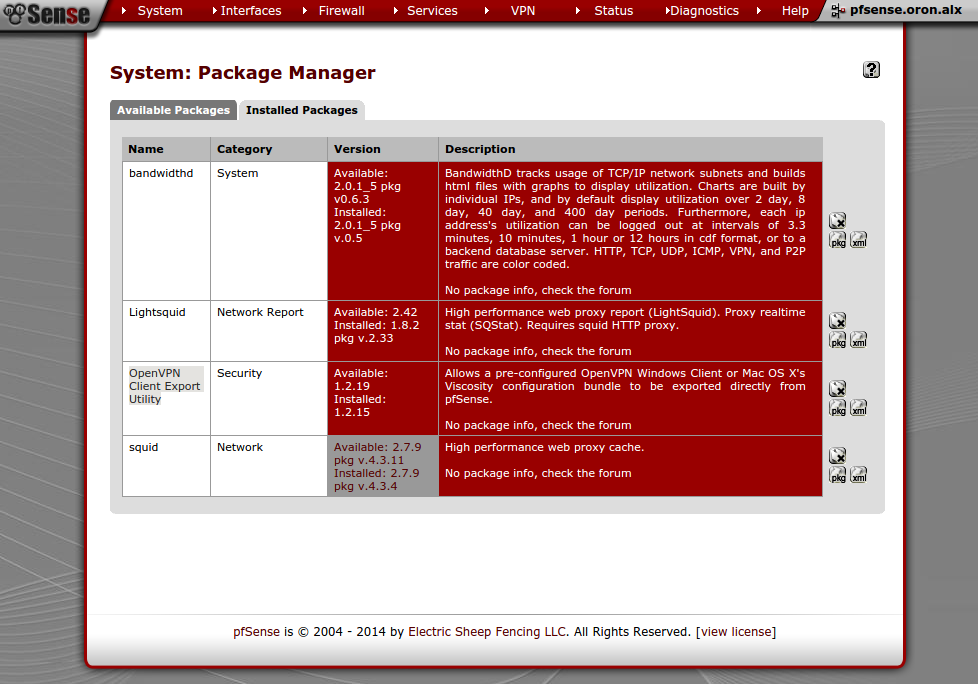Remove OpenVPN Client Export Utility with X icon
This screenshot has height=684, width=978.
(837, 388)
